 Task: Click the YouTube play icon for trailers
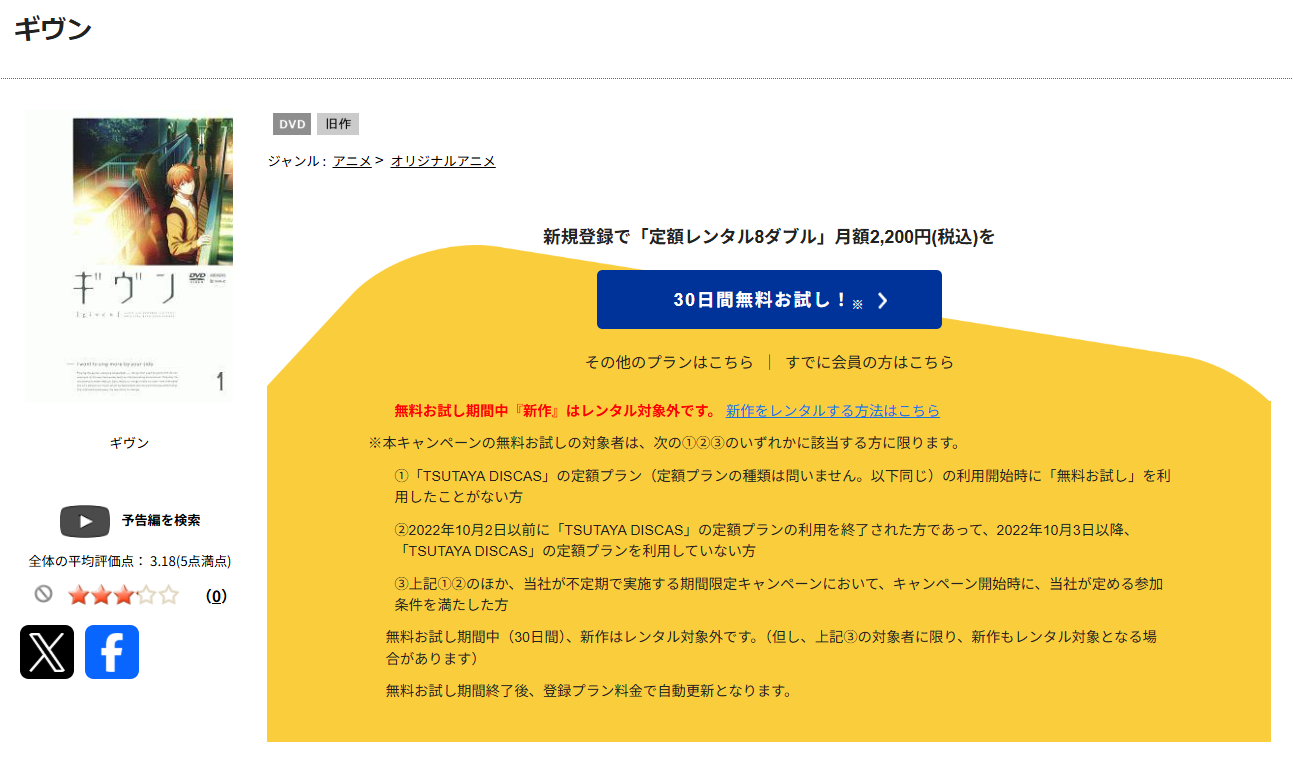(x=84, y=521)
